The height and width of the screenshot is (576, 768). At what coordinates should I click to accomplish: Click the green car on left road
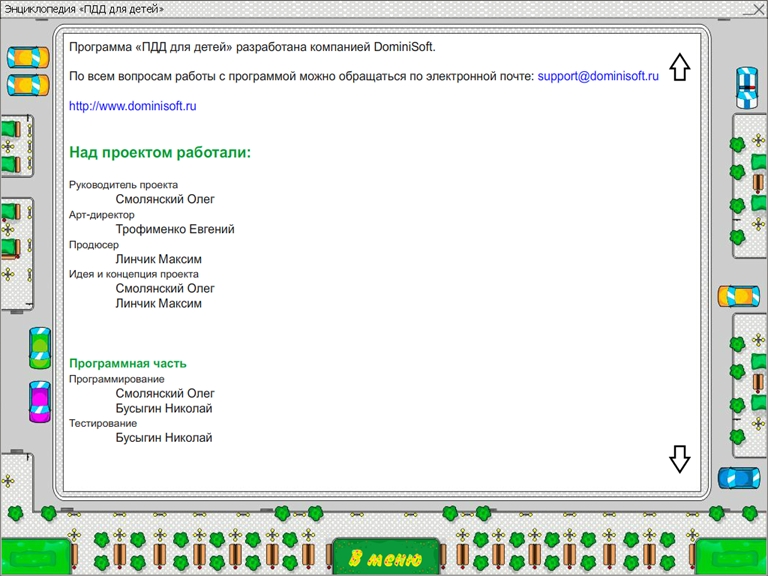coord(40,348)
